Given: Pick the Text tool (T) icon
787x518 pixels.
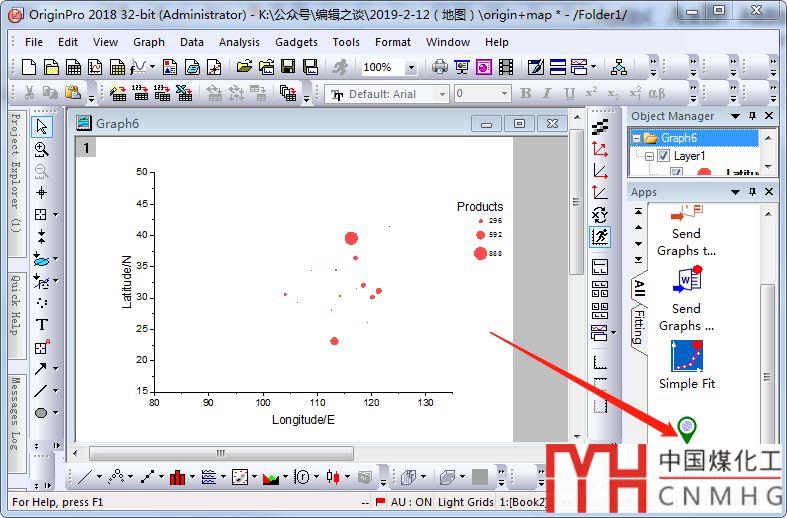Looking at the screenshot, I should click(x=41, y=324).
